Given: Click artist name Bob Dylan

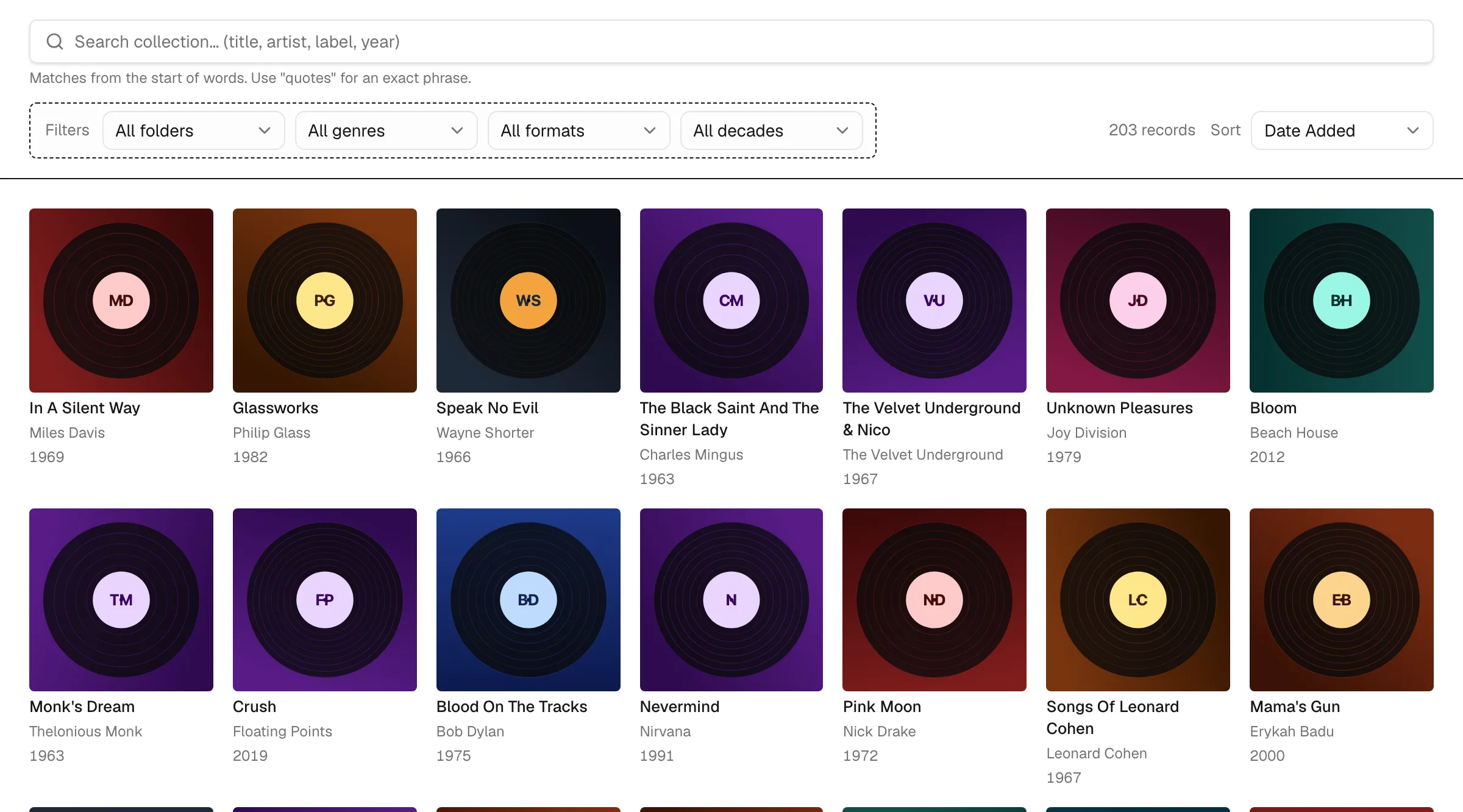Looking at the screenshot, I should pyautogui.click(x=471, y=732).
